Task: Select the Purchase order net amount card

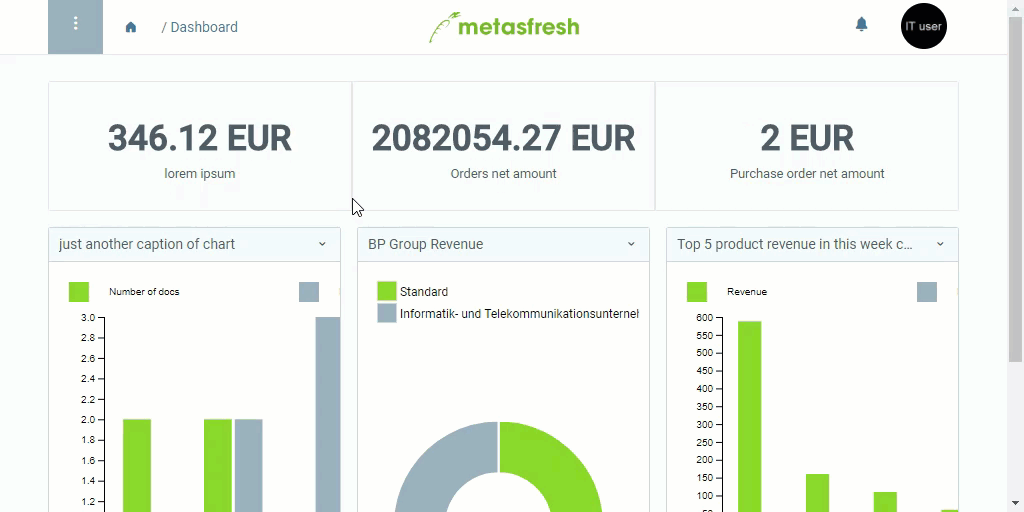Action: point(807,146)
